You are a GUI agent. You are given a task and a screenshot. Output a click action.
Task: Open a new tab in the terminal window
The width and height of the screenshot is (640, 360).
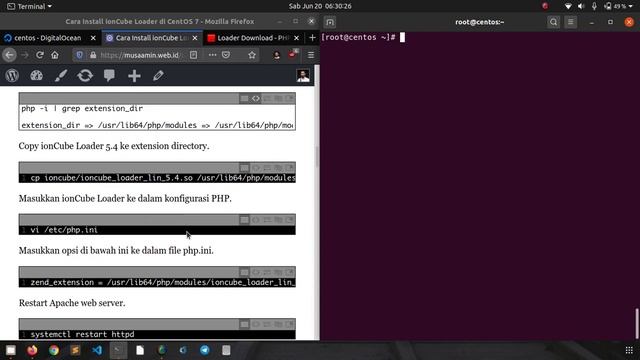tap(330, 22)
